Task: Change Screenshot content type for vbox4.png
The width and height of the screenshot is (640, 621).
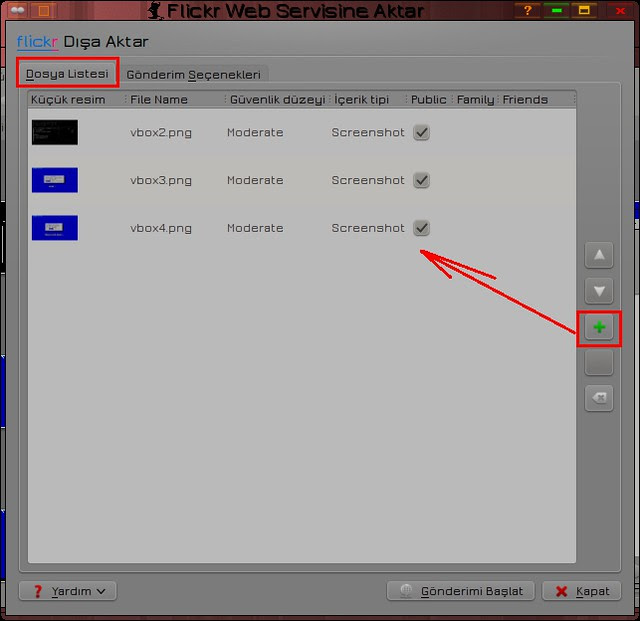Action: 368,228
